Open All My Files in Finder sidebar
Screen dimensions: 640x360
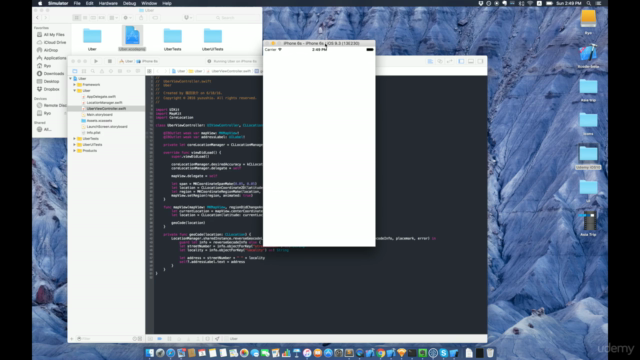coord(54,35)
